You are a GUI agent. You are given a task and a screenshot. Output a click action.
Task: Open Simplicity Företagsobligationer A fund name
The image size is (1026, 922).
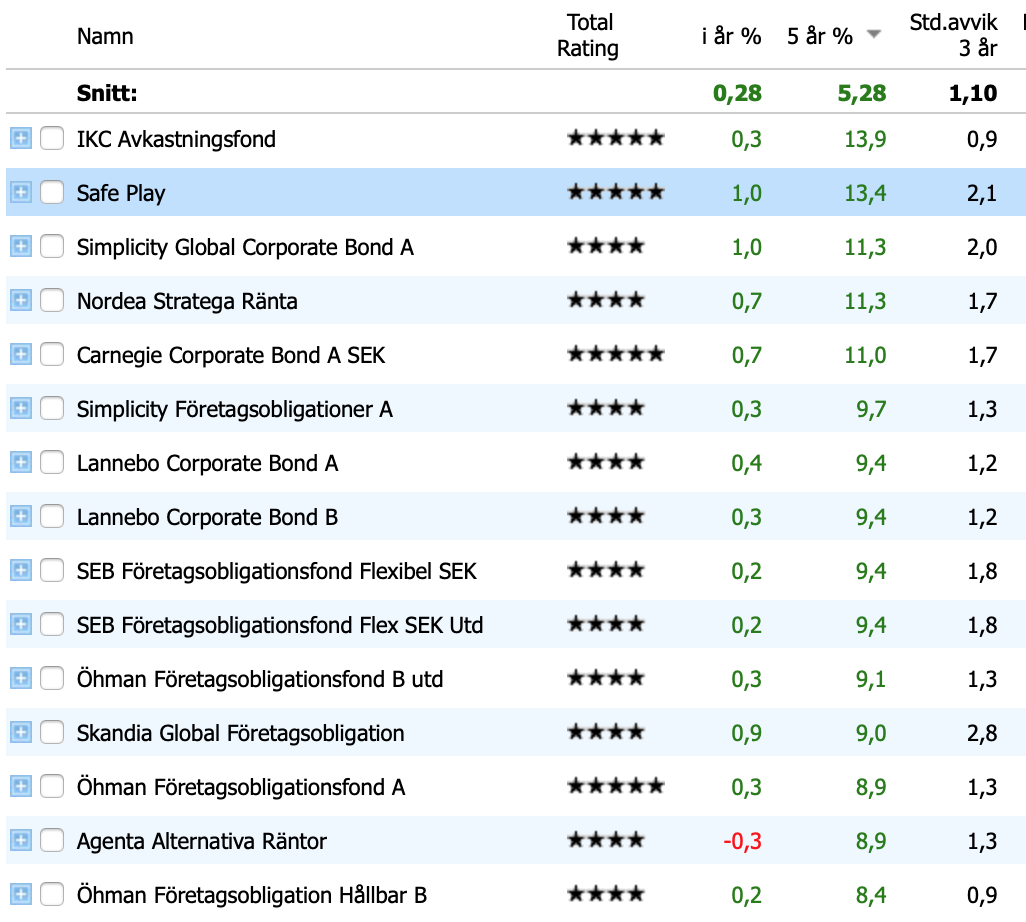[235, 410]
